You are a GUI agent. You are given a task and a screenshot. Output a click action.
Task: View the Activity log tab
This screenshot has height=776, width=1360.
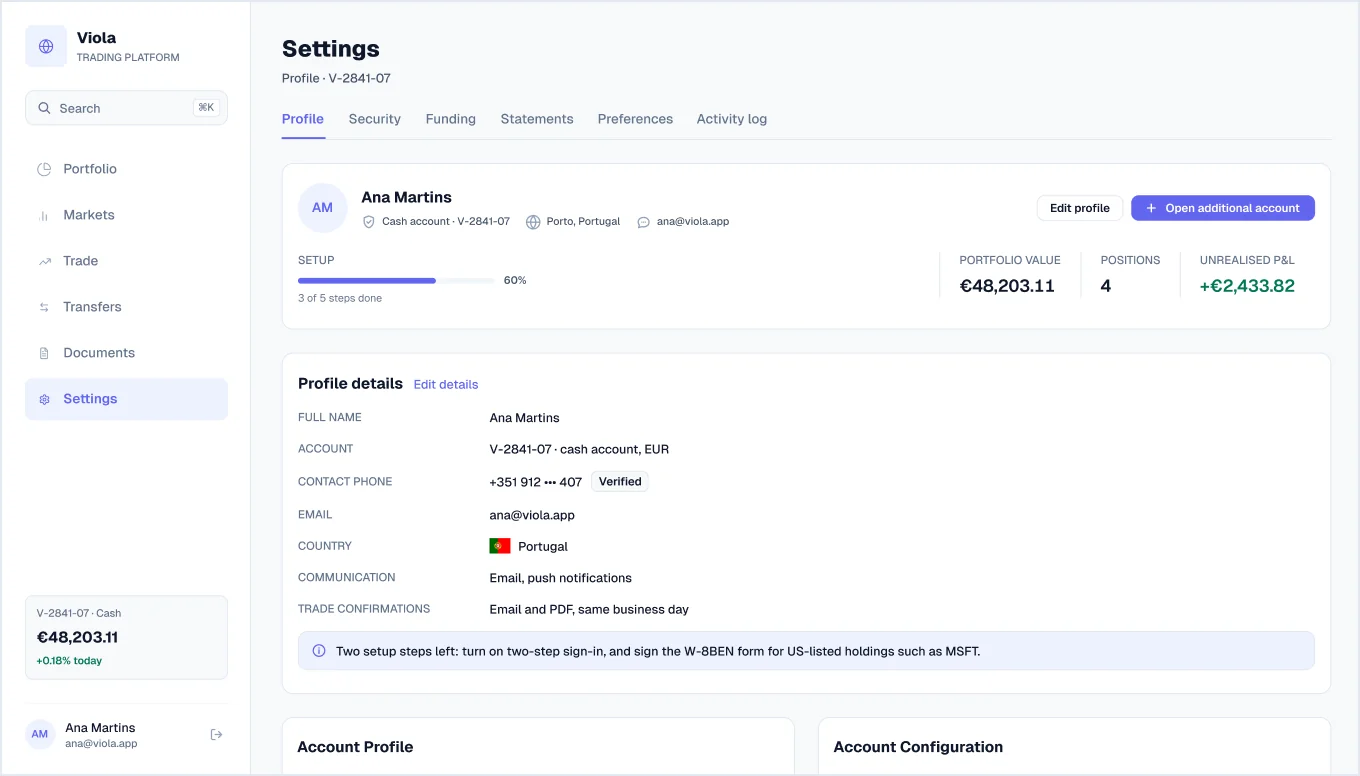tap(732, 119)
